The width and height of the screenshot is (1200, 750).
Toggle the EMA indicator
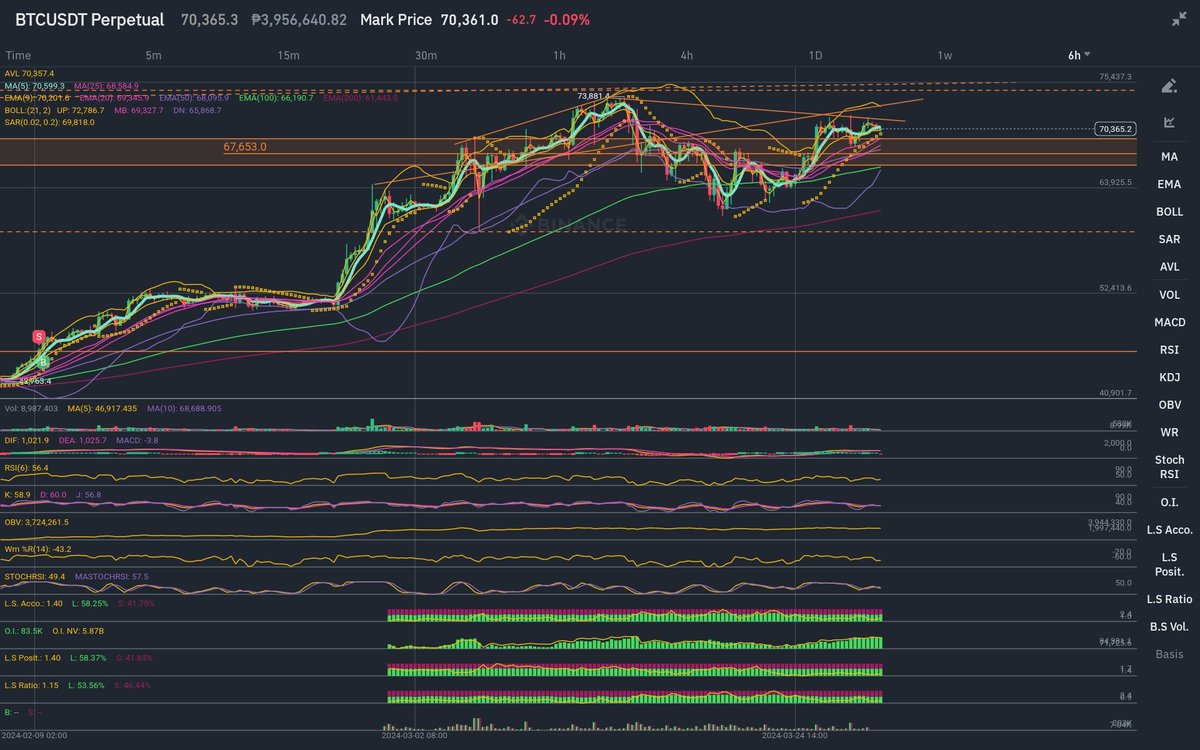click(1169, 184)
